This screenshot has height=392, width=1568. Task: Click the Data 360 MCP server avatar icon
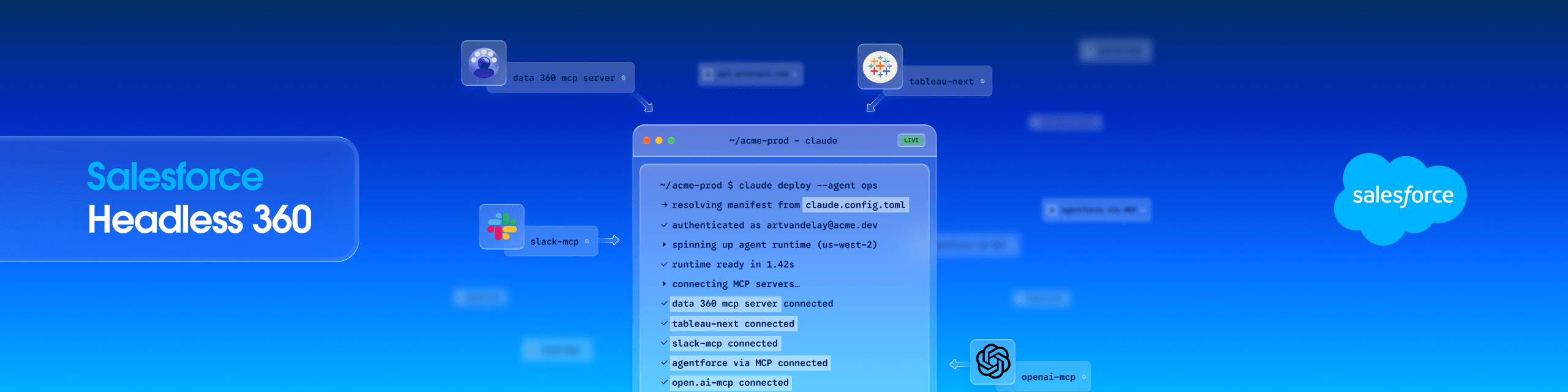pos(484,63)
